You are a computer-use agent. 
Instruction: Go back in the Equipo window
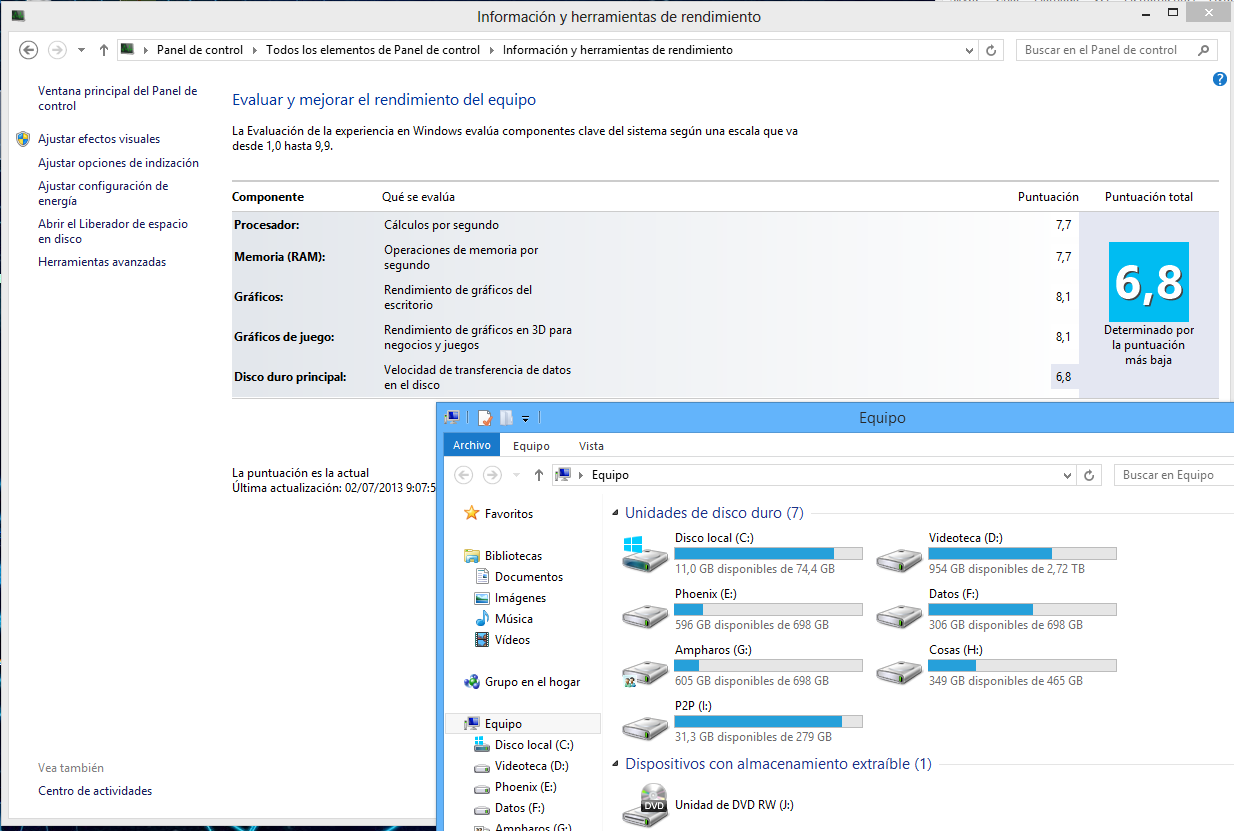[463, 475]
